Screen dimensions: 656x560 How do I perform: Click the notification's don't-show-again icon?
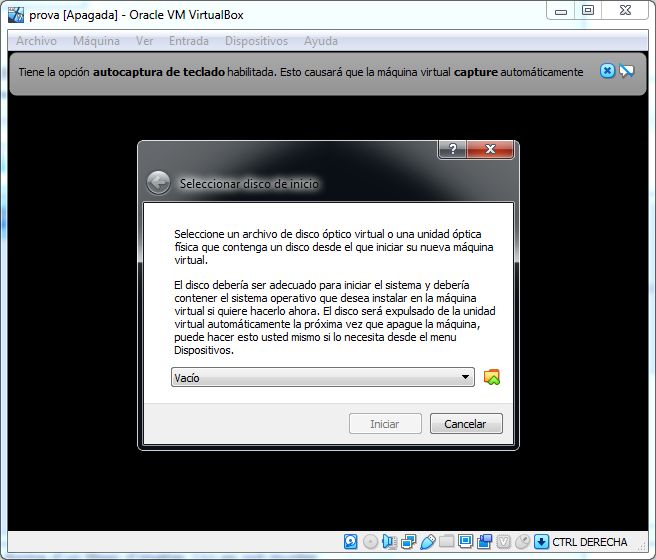coord(627,71)
